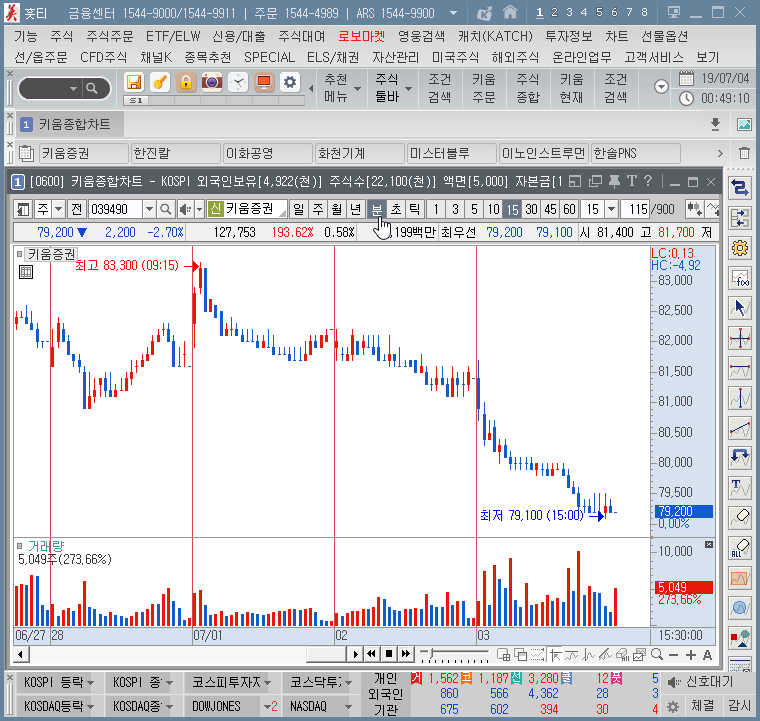
Task: Select the 월 monthly period button
Action: coord(336,209)
